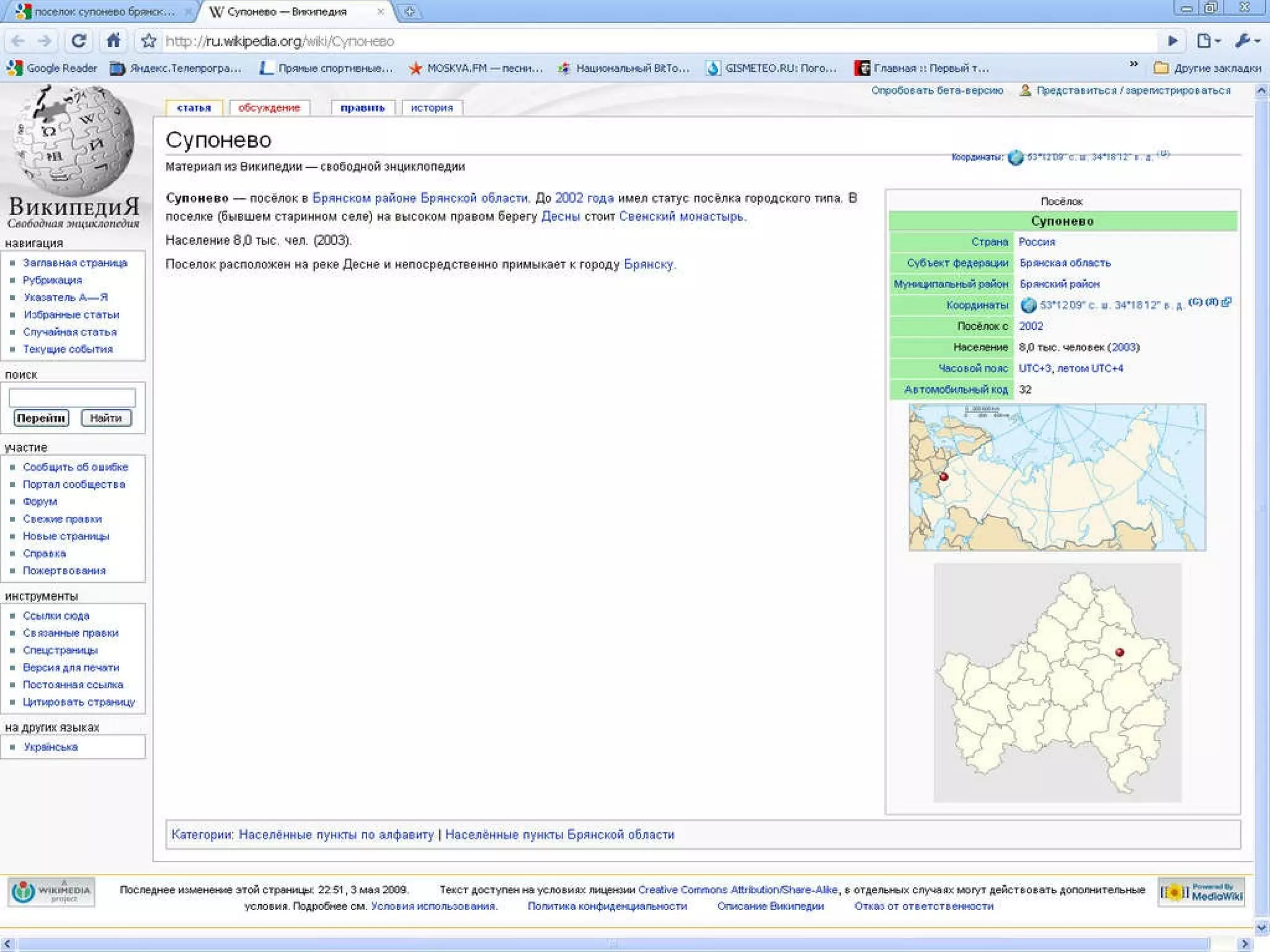Switch to the обсуждение tab
This screenshot has height=952, width=1270.
click(269, 108)
